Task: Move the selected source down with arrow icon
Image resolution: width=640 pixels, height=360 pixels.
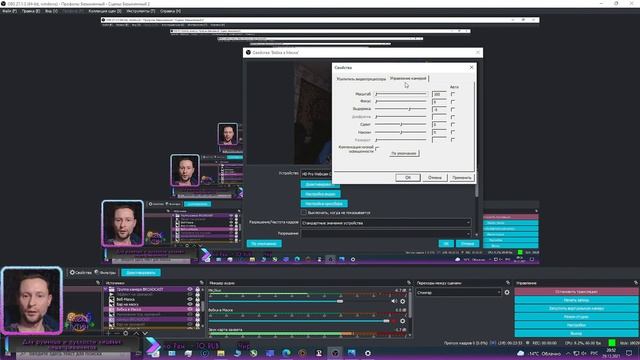Action: (145, 333)
